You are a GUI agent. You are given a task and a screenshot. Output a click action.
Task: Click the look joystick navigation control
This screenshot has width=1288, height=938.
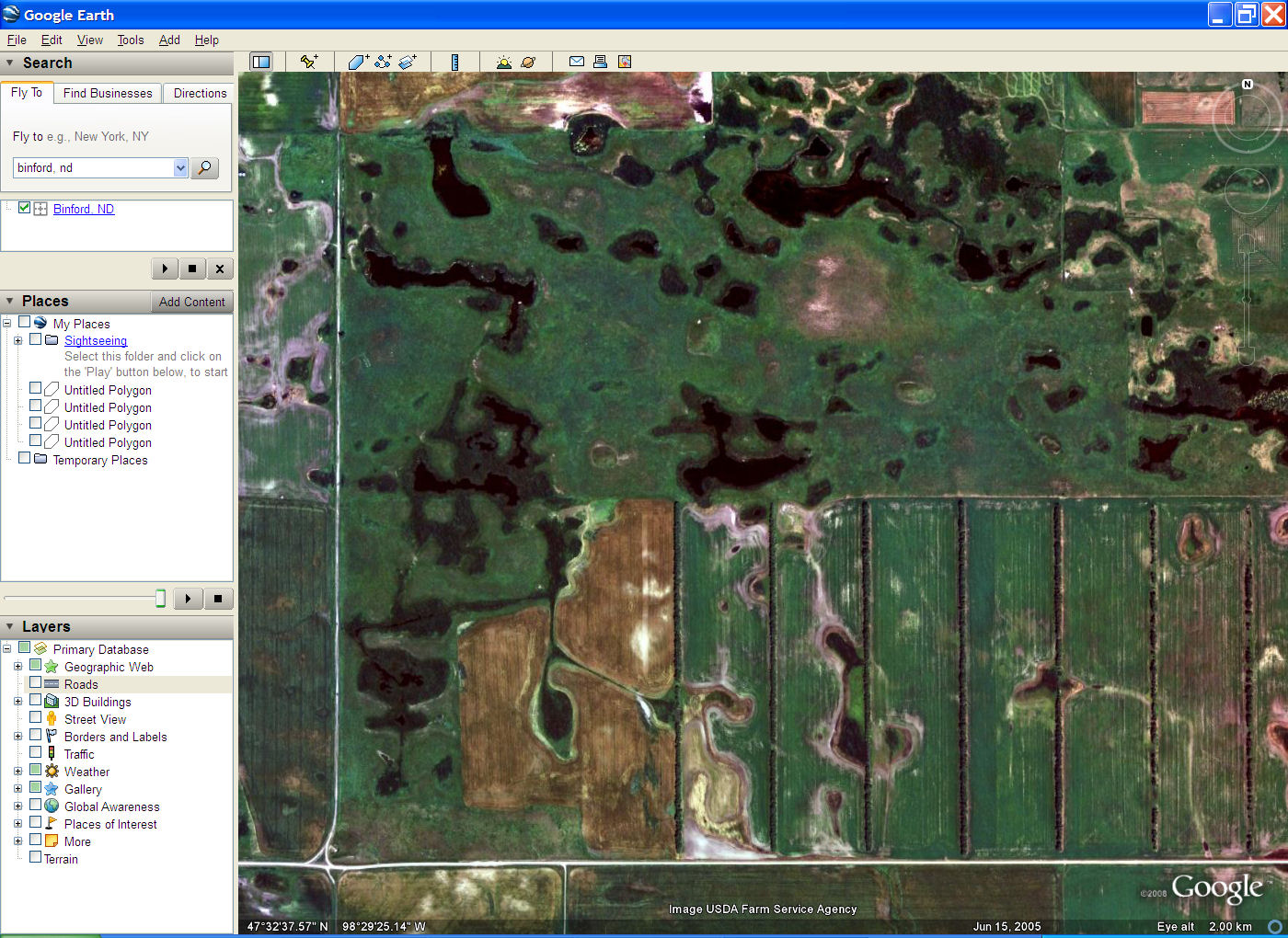click(1247, 117)
